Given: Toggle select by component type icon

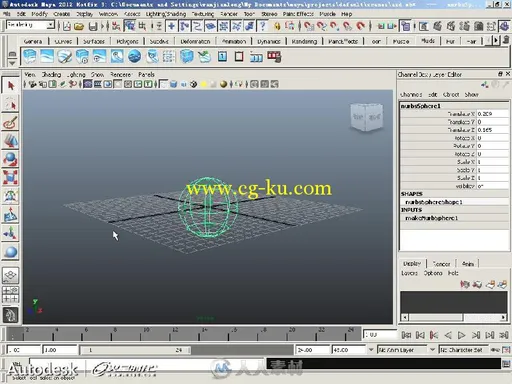Looking at the screenshot, I should click(142, 26).
